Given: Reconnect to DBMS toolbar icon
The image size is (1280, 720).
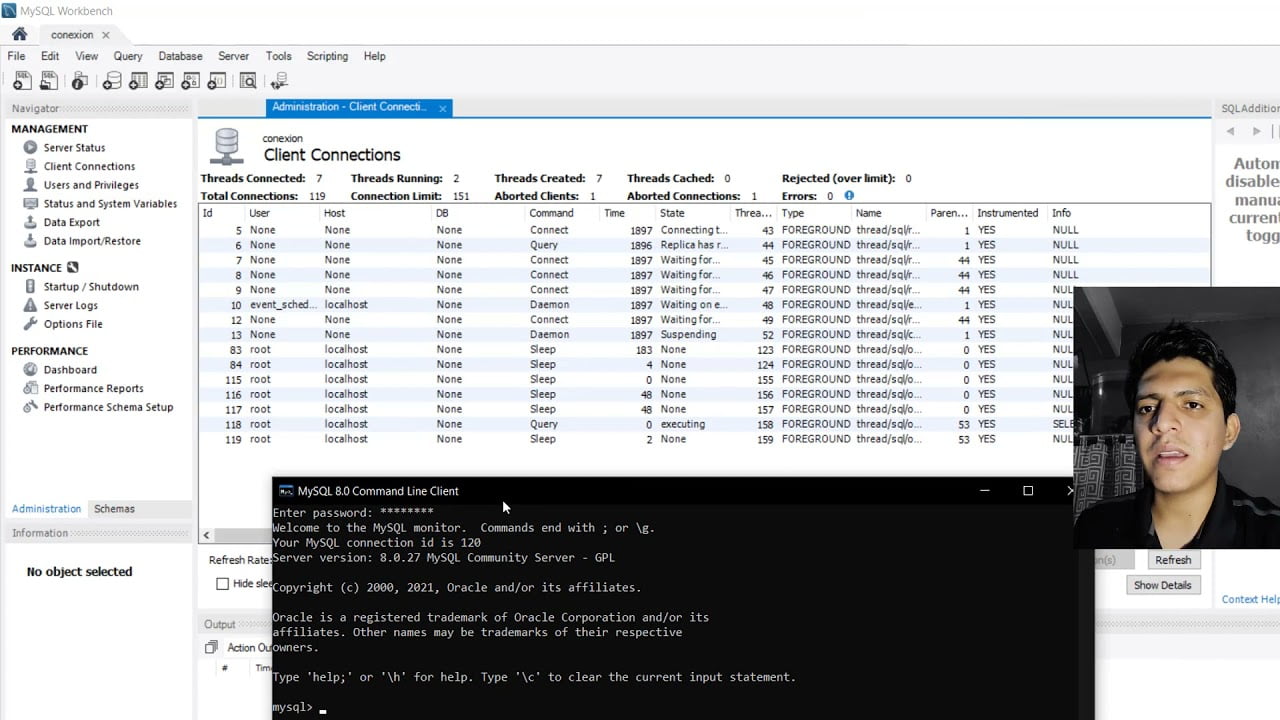Looking at the screenshot, I should pos(279,81).
